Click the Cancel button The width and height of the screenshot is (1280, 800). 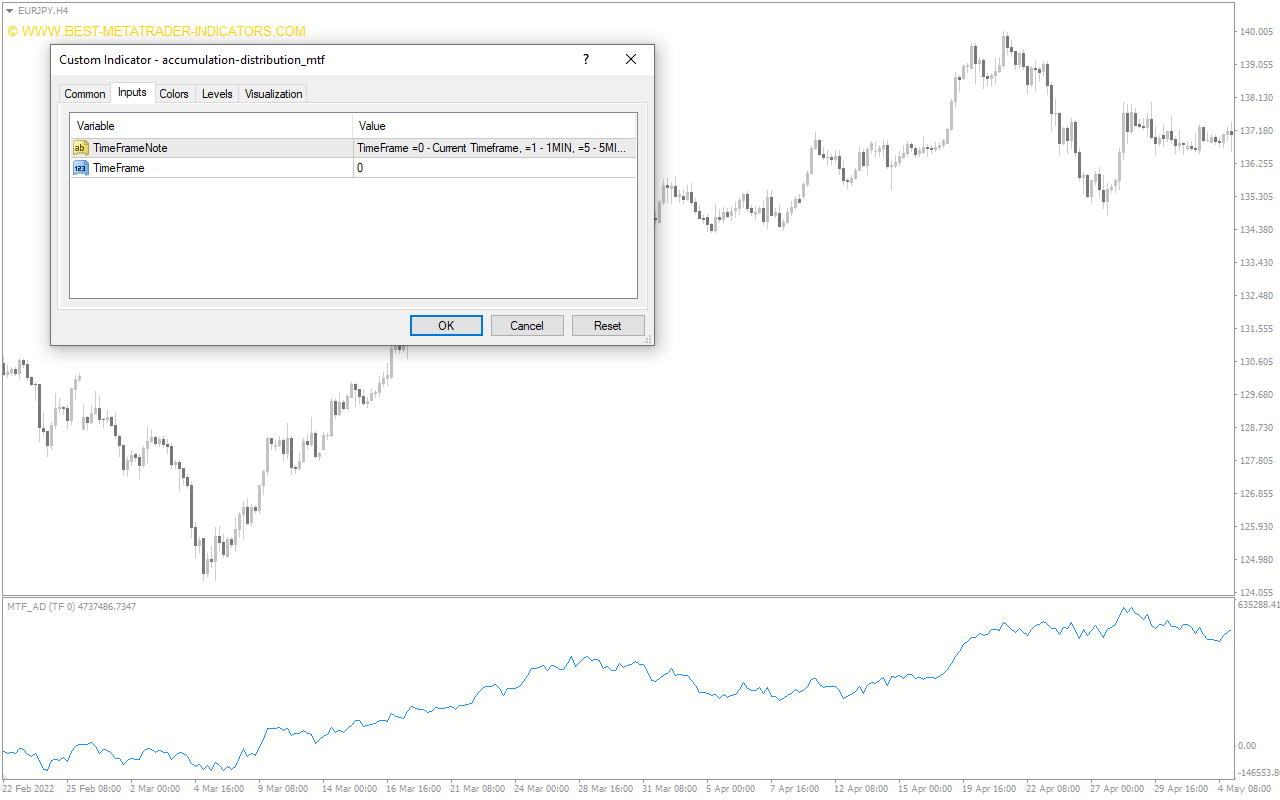pyautogui.click(x=527, y=325)
